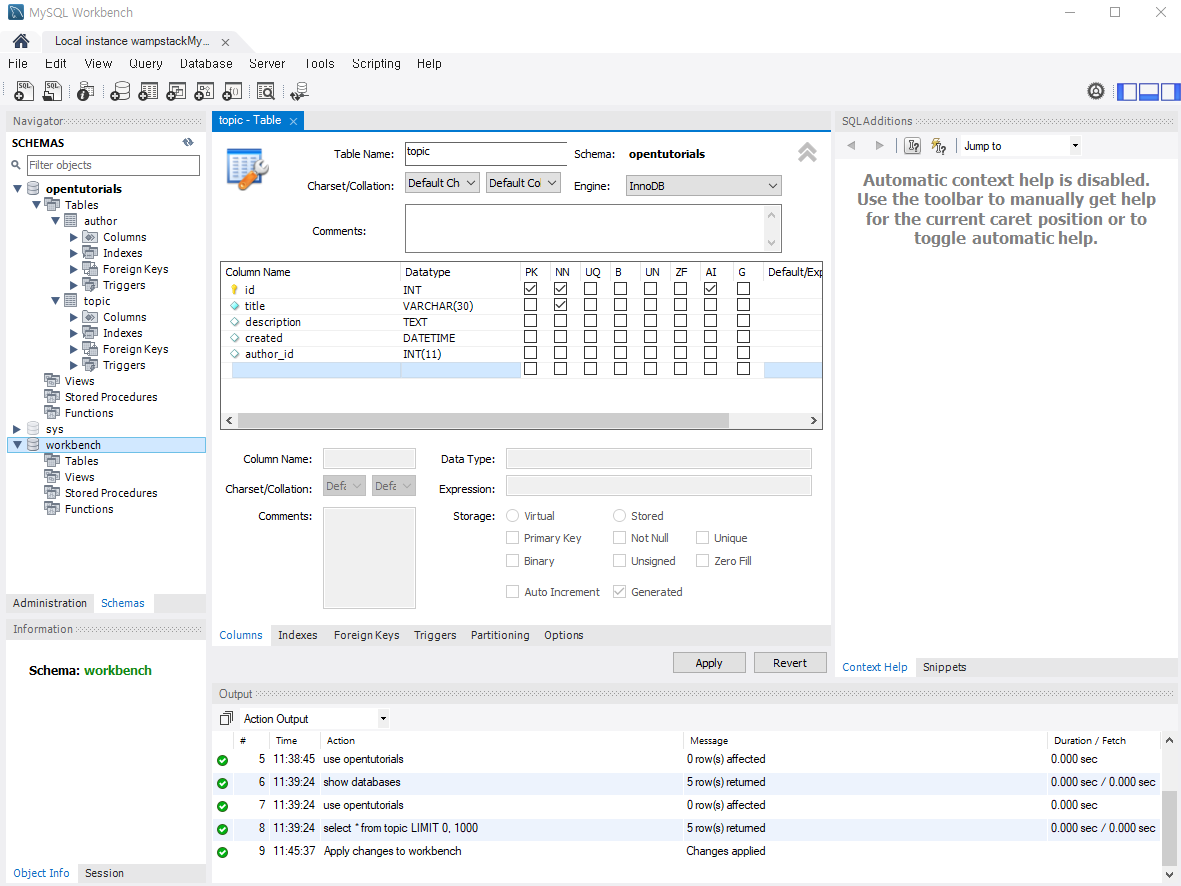Select the Virtual storage radio button
The height and width of the screenshot is (886, 1181).
pyautogui.click(x=512, y=516)
